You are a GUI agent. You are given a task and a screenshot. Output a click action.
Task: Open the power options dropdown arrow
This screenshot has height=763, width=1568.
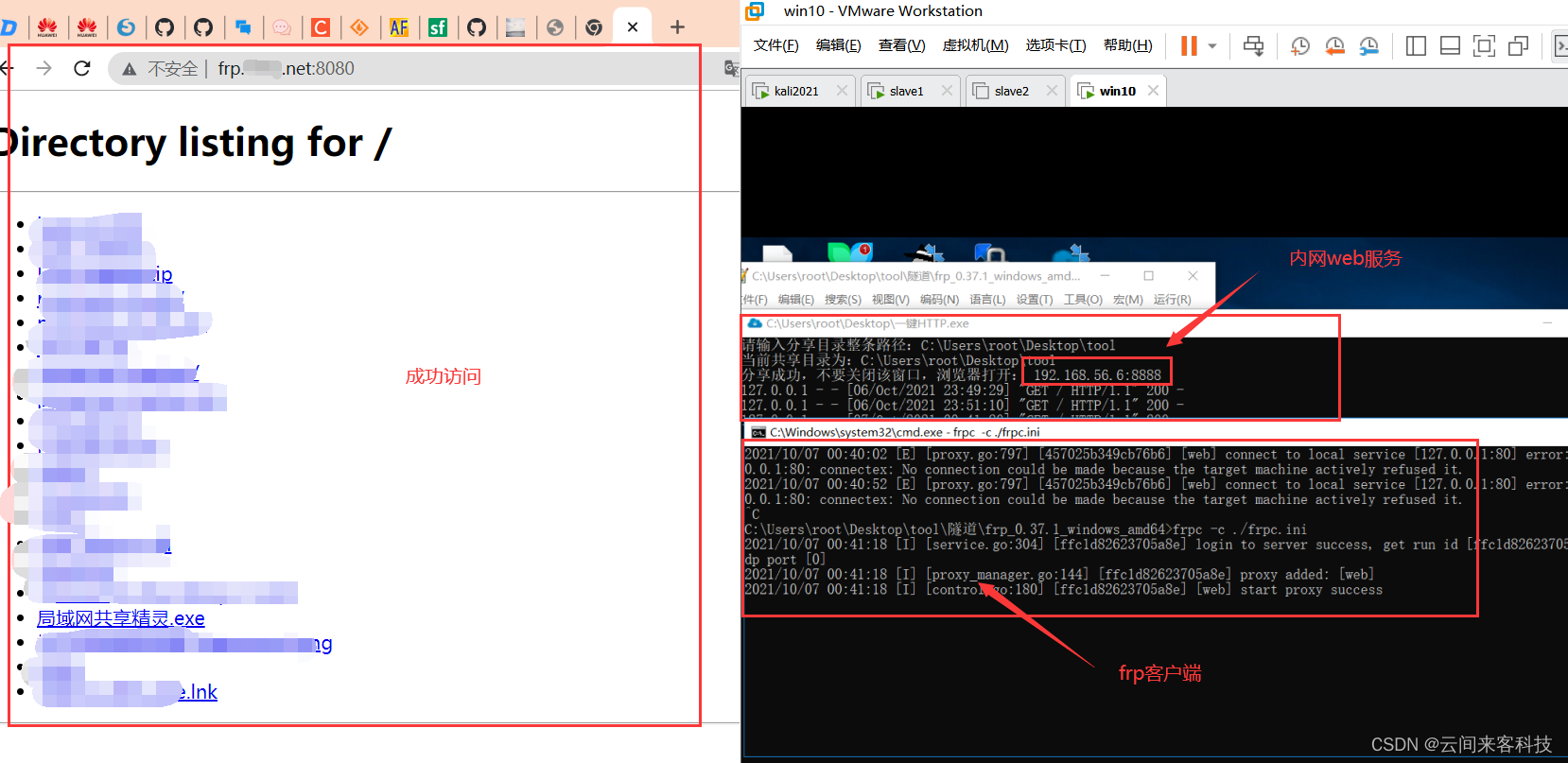tap(1212, 45)
